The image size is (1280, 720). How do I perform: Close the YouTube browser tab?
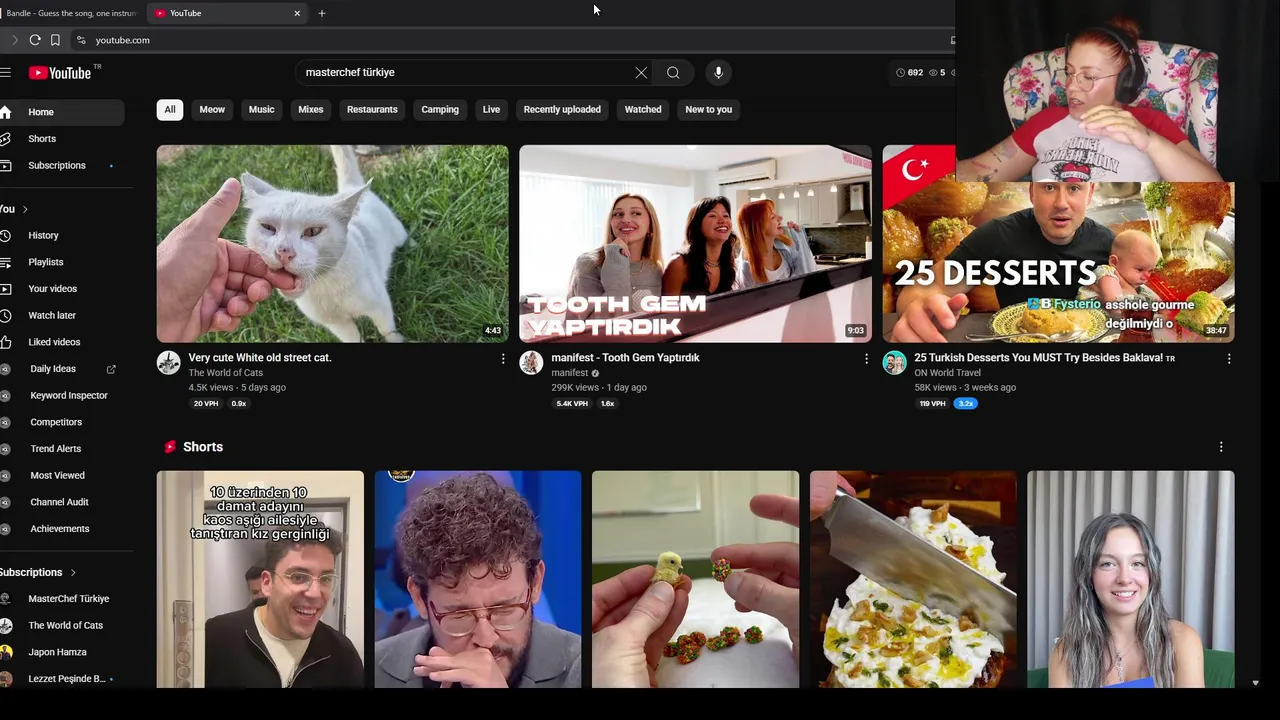tap(297, 13)
